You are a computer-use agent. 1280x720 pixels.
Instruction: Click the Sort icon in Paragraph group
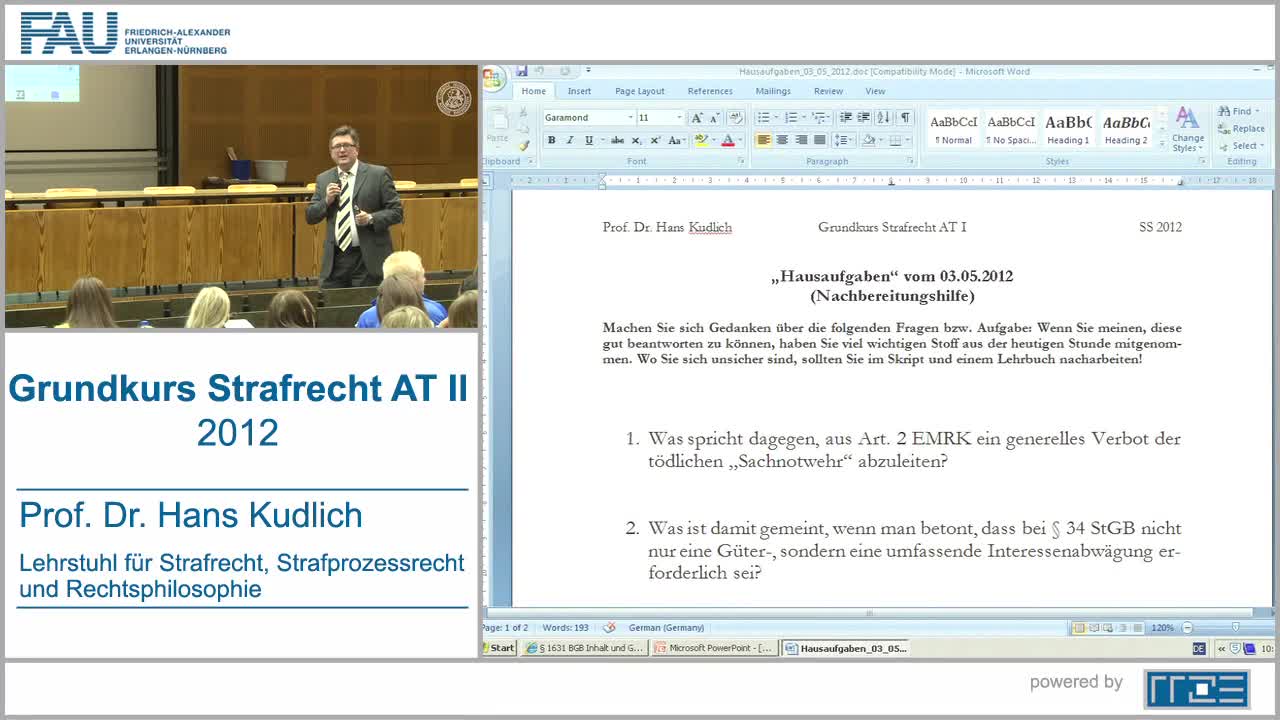coord(883,118)
